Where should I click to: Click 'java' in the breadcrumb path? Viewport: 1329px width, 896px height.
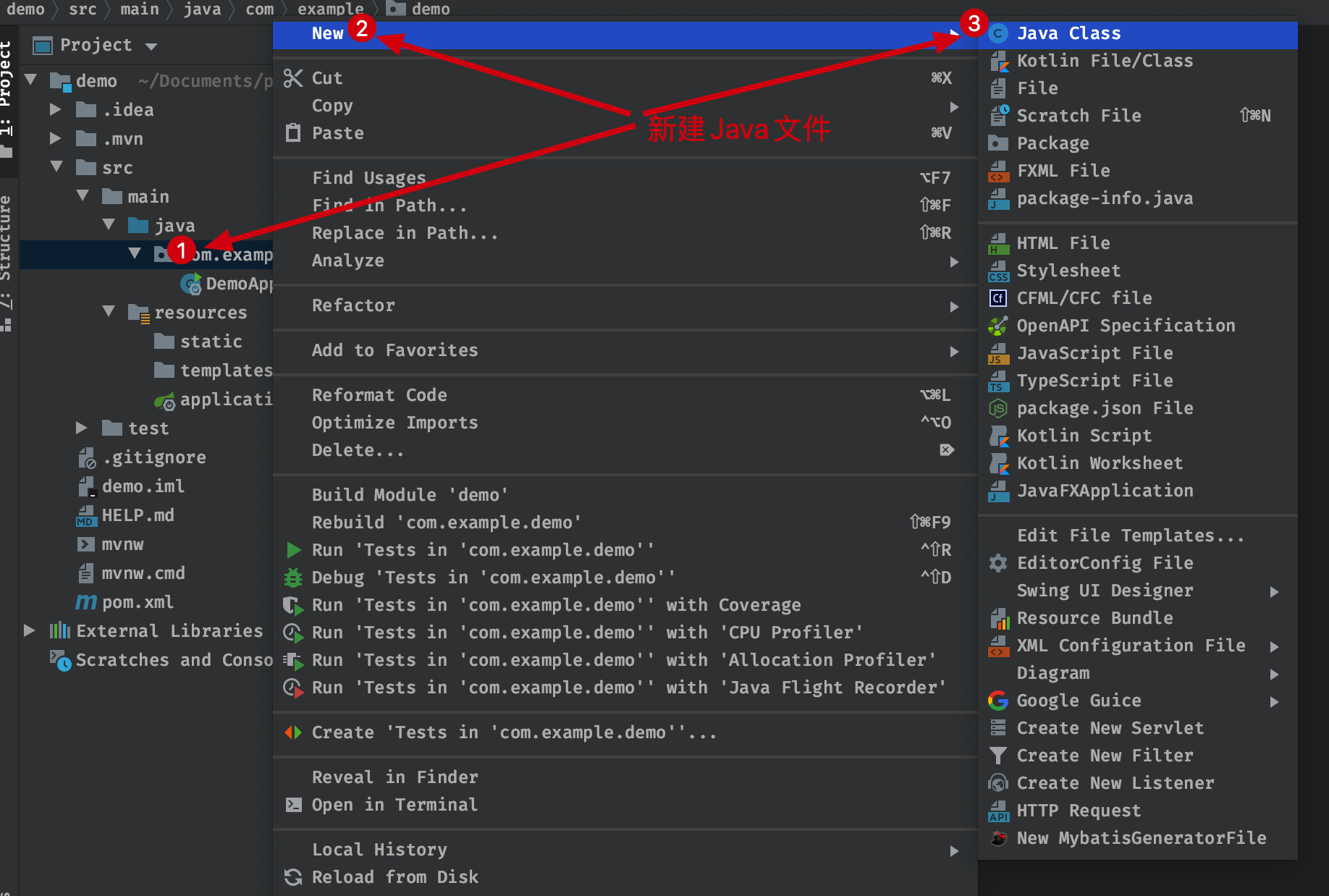pos(202,9)
